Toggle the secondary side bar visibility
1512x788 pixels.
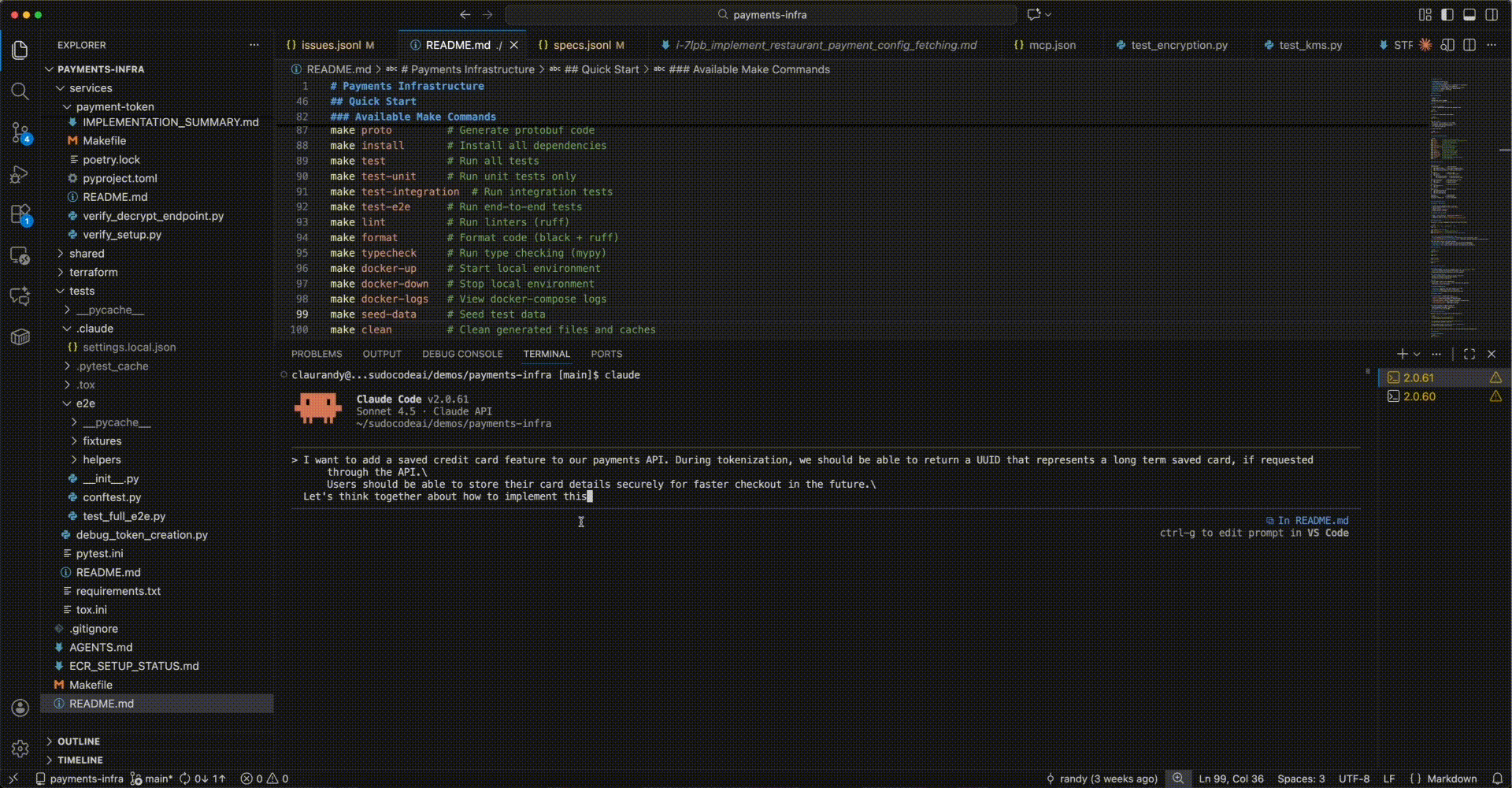click(1492, 14)
